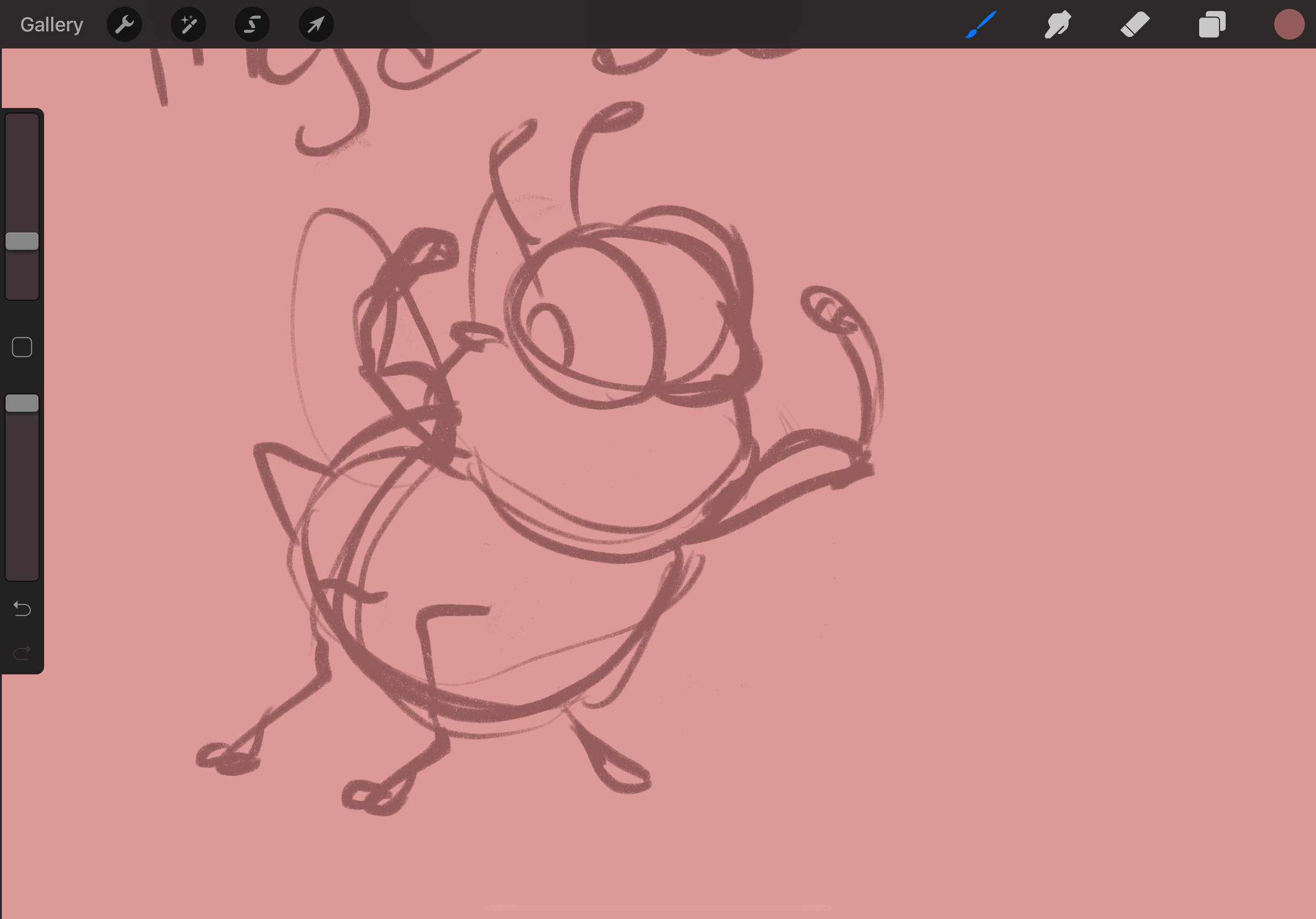Viewport: 1316px width, 919px height.
Task: Activate the Selection tool
Action: (x=252, y=25)
